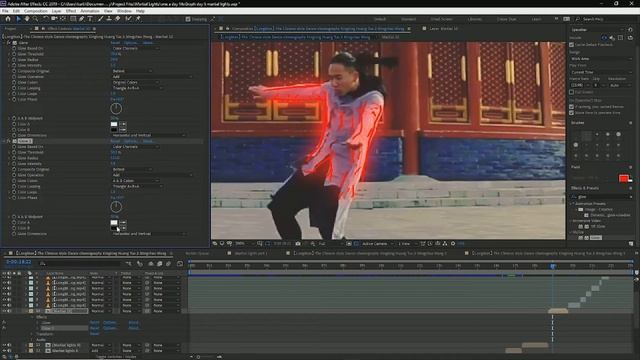Click the first Glow Color B black swatch

pyautogui.click(x=114, y=130)
